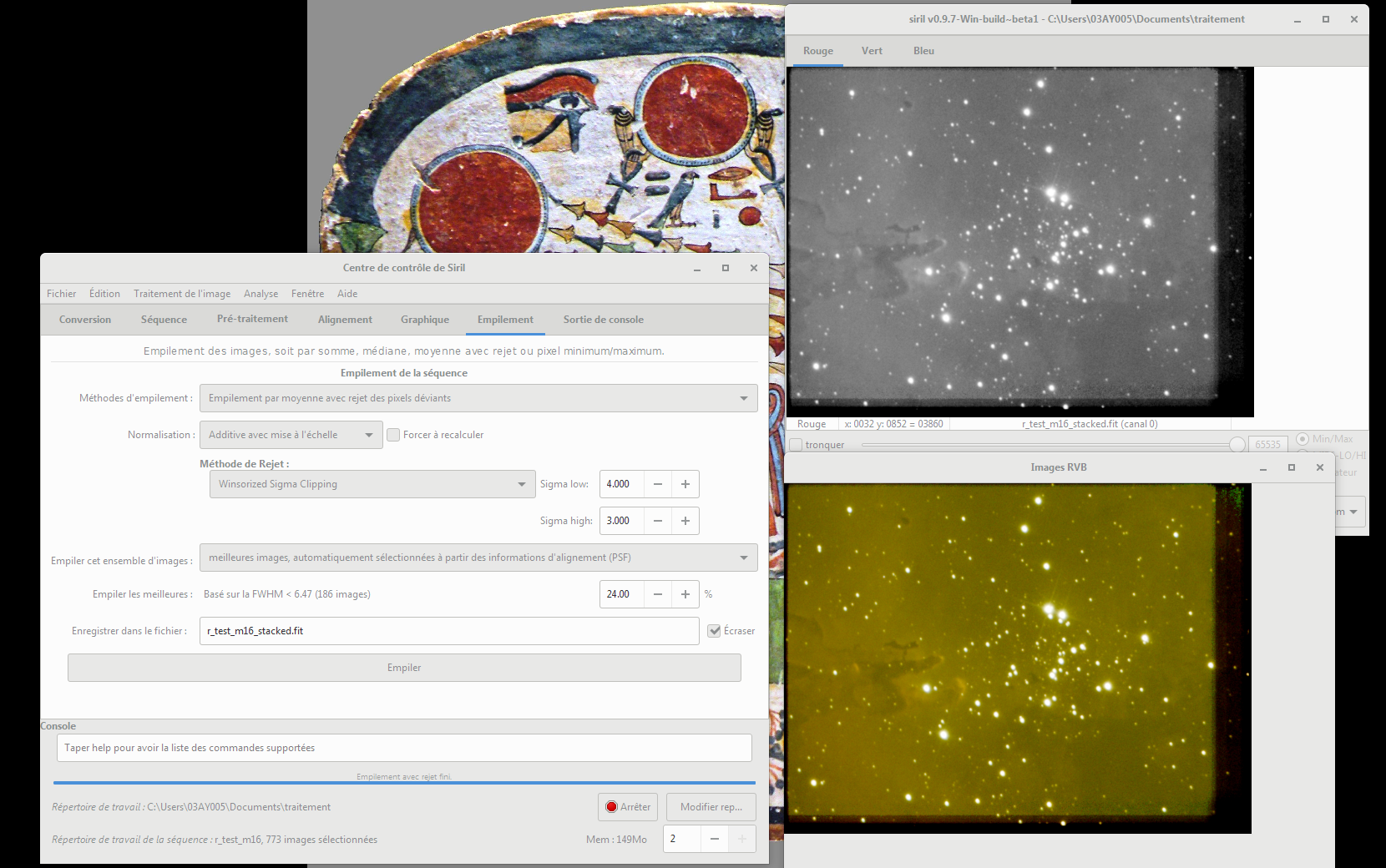The width and height of the screenshot is (1386, 868).
Task: Open the Winsorized Sigma Clipping rejection dropdown
Action: coord(372,484)
